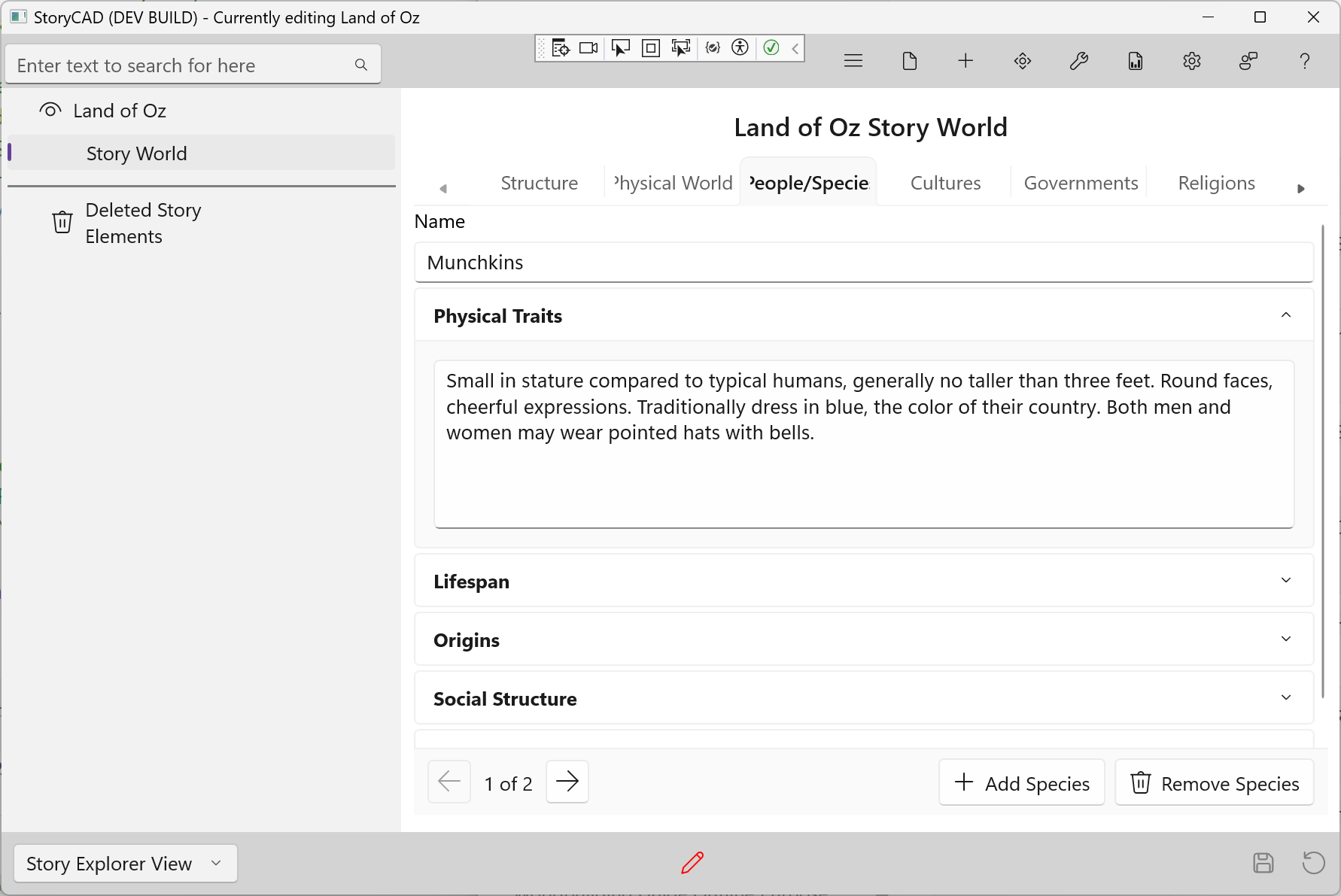Image resolution: width=1341 pixels, height=896 pixels.
Task: Click the search text input field
Action: [181, 65]
